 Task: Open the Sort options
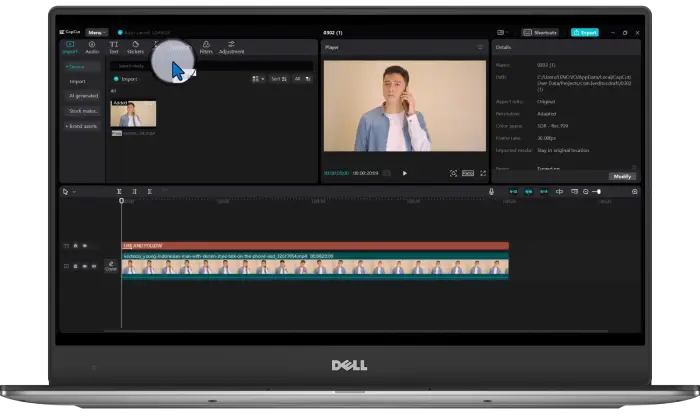coord(279,79)
